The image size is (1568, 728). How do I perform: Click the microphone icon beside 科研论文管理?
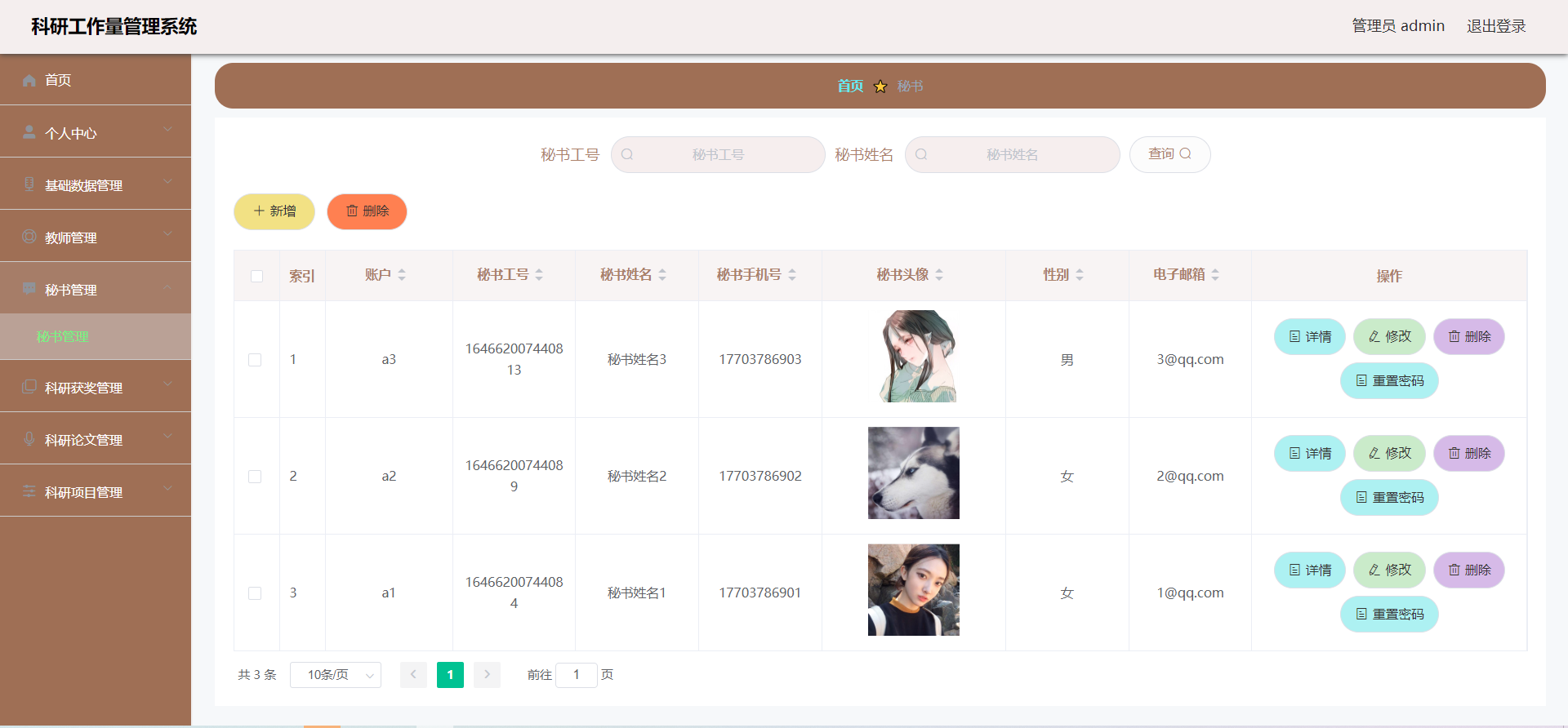(x=29, y=438)
